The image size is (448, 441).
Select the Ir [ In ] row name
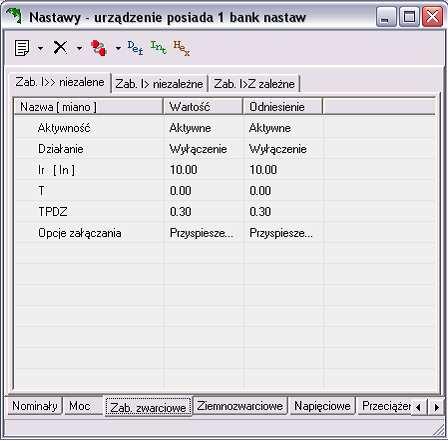click(x=56, y=170)
